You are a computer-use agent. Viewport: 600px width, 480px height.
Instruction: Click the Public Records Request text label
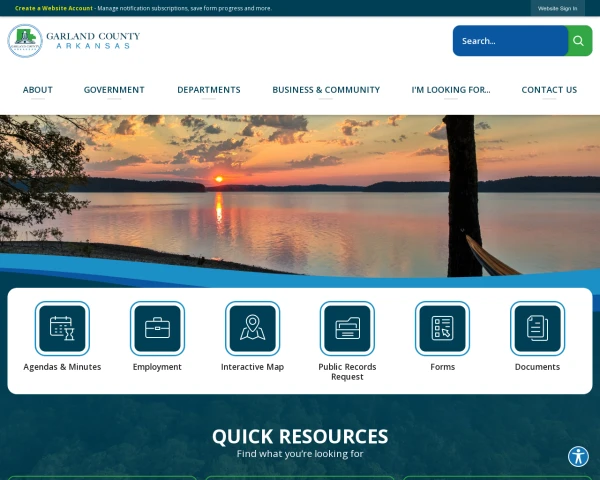(x=347, y=372)
